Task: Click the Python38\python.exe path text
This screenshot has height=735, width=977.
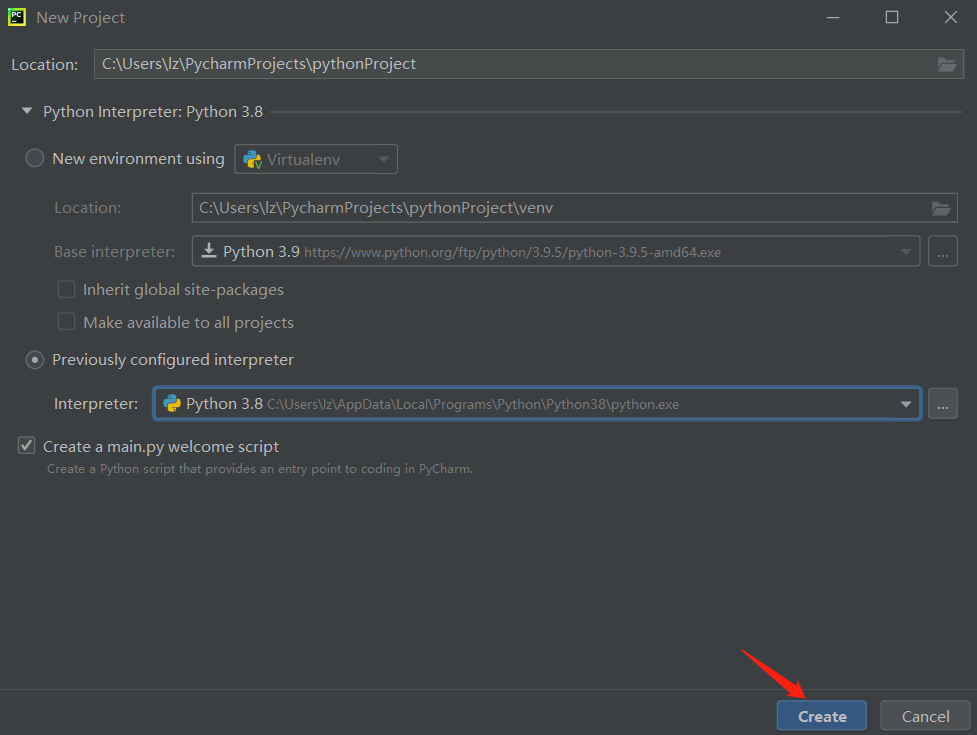Action: [473, 405]
